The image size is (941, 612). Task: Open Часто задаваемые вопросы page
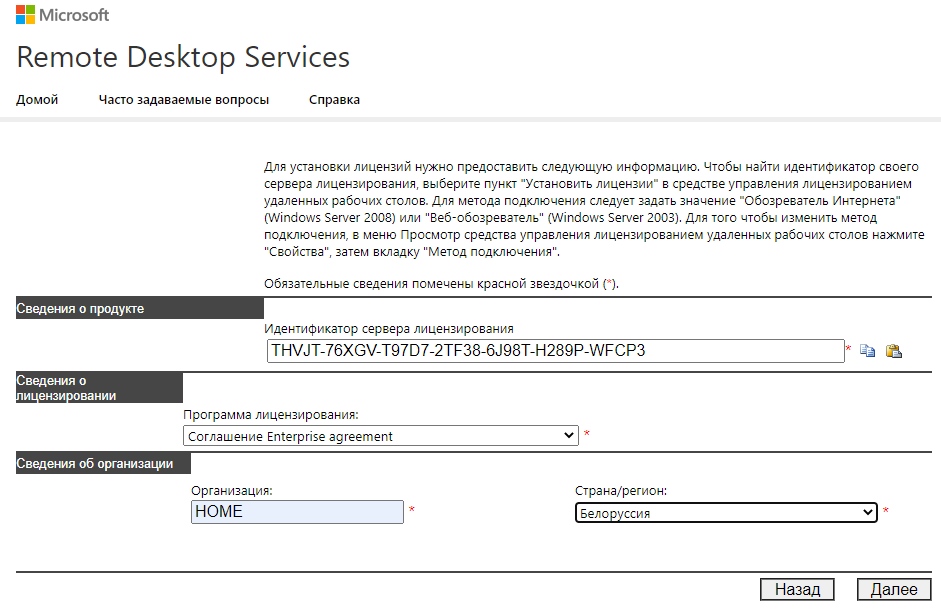183,100
